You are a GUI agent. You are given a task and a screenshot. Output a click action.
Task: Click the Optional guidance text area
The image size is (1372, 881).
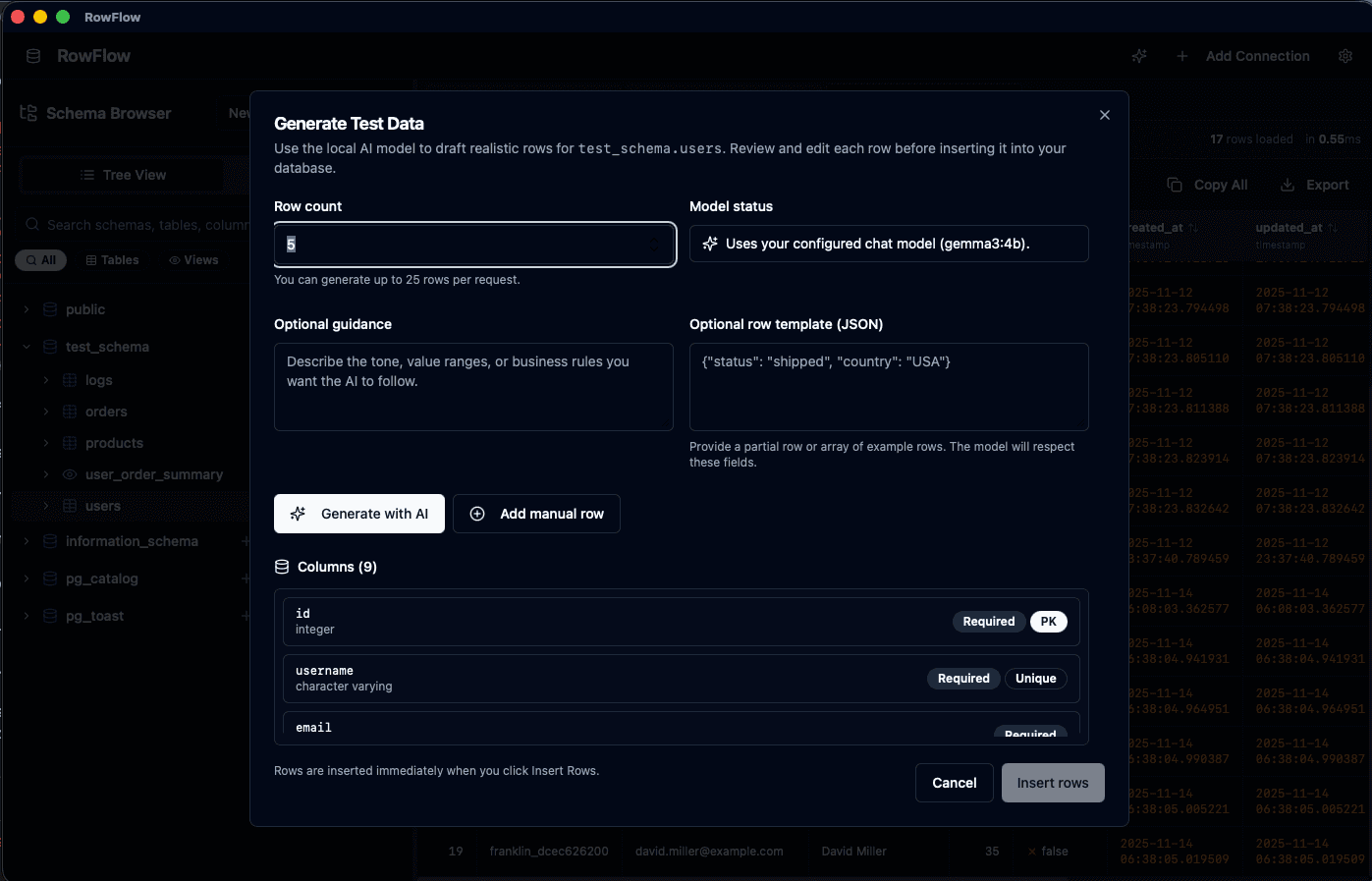click(473, 387)
